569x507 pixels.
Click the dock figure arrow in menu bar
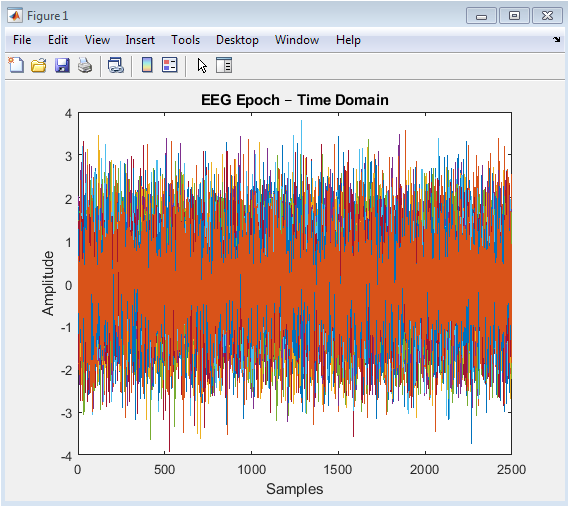(557, 39)
